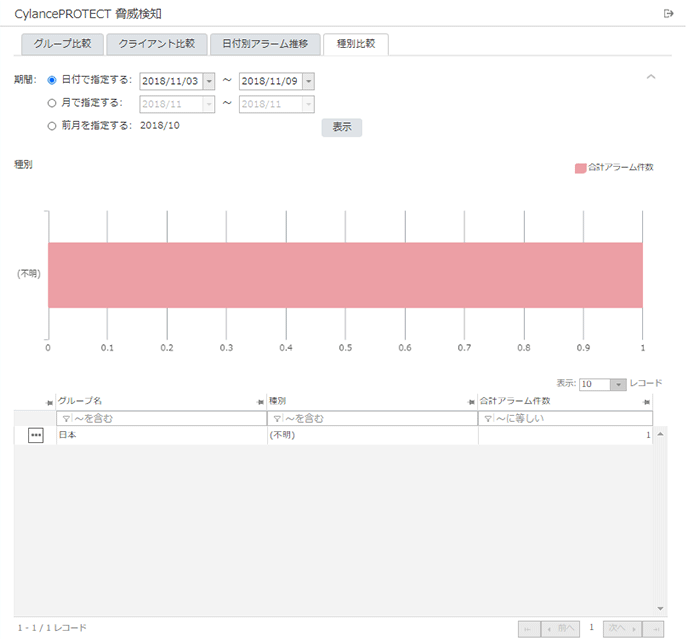Open the records per page dropdown

618,384
